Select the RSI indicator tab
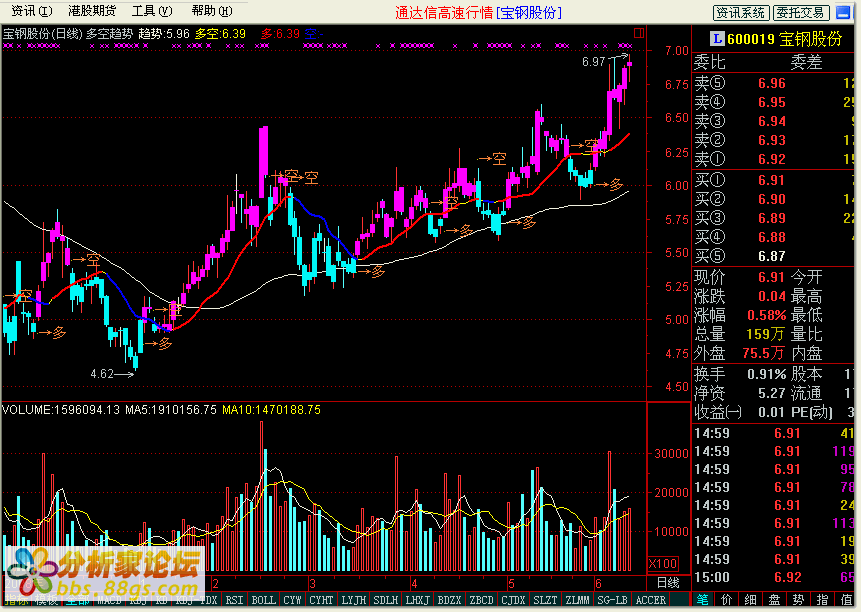 point(234,600)
